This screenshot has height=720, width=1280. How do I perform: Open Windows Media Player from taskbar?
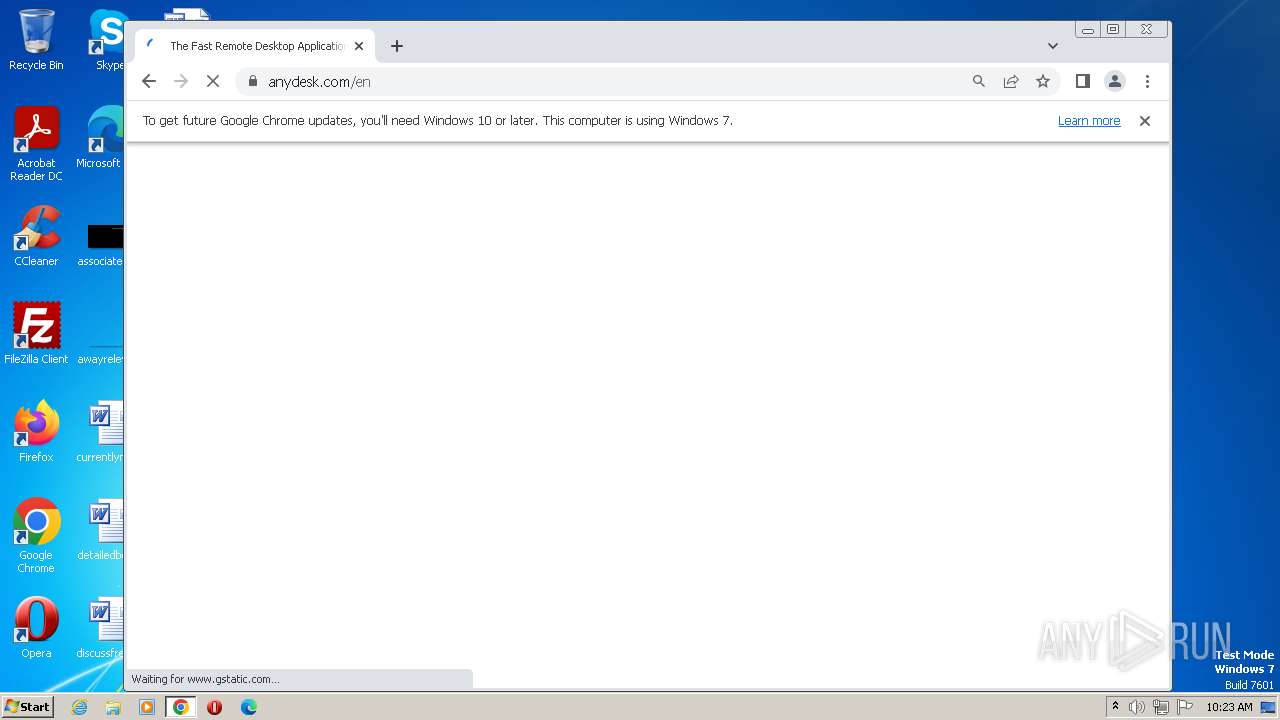tap(147, 707)
